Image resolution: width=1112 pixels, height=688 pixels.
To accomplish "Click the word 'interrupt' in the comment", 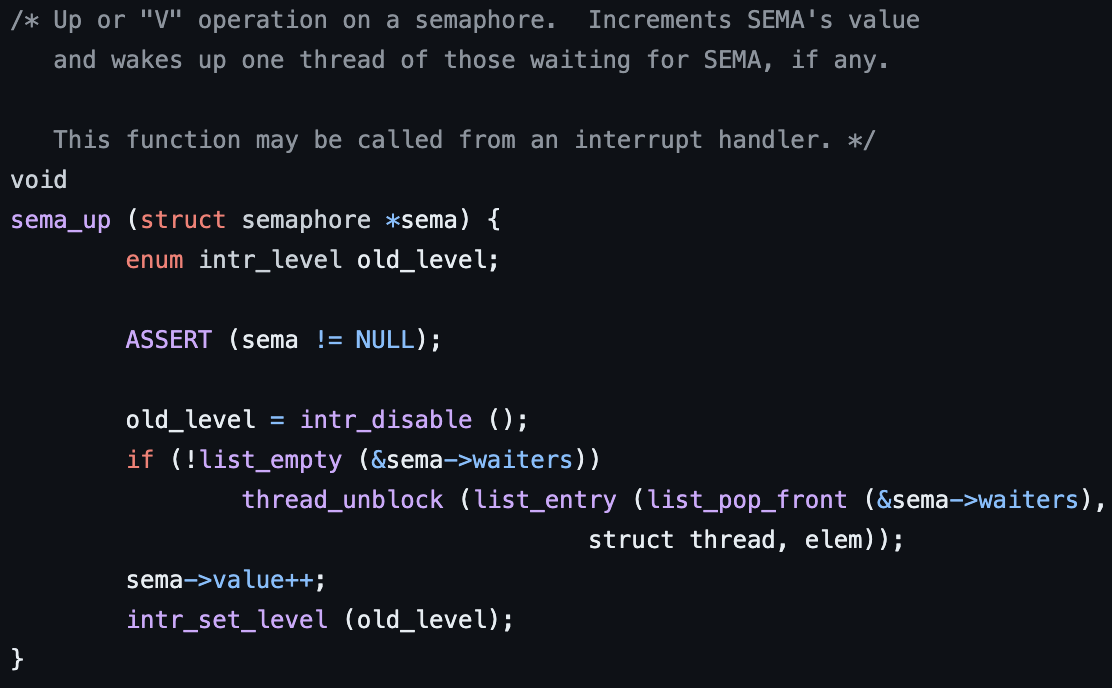I will tap(638, 140).
